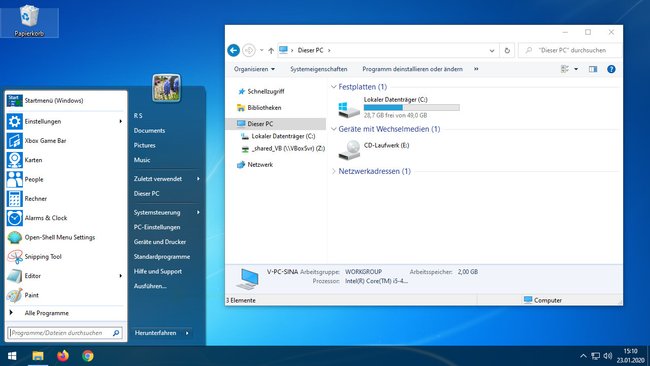The width and height of the screenshot is (650, 366).
Task: Expand Einstellungen submenu arrow
Action: click(120, 121)
